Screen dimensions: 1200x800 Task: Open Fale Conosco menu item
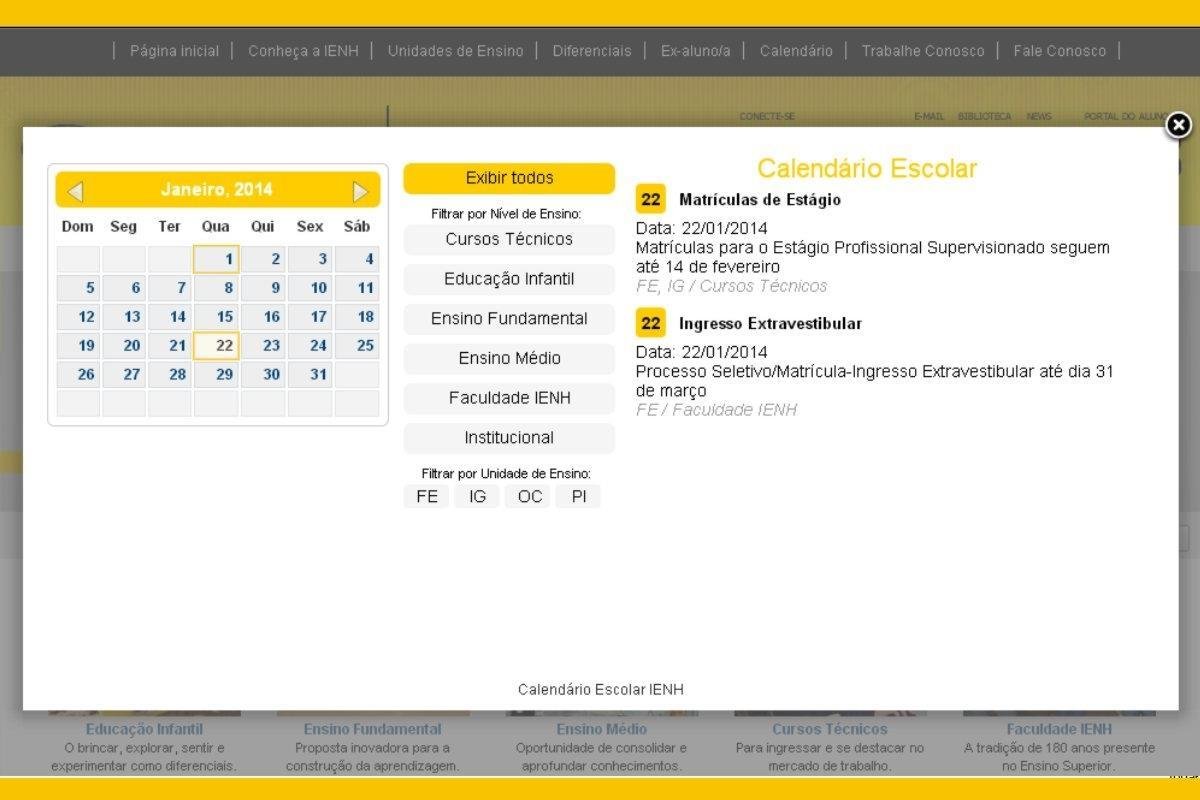pos(1060,51)
